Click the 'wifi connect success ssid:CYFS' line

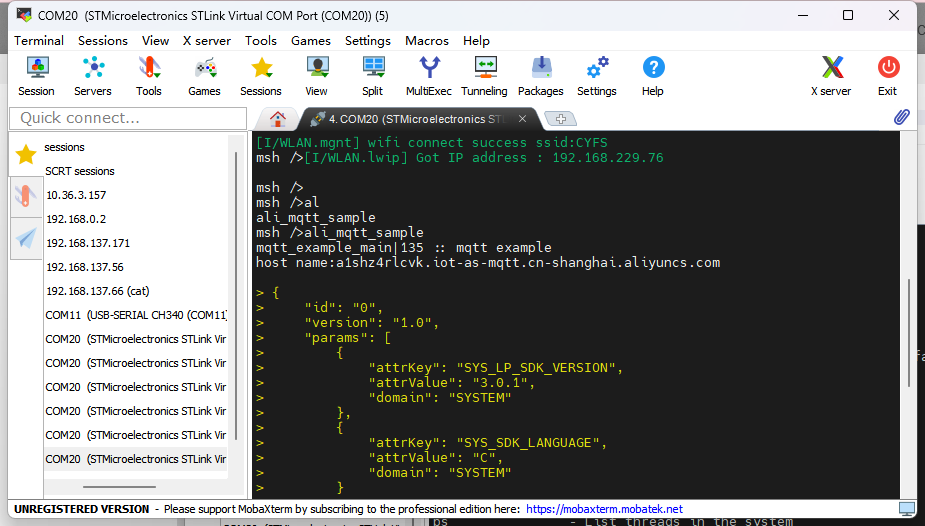coord(431,143)
